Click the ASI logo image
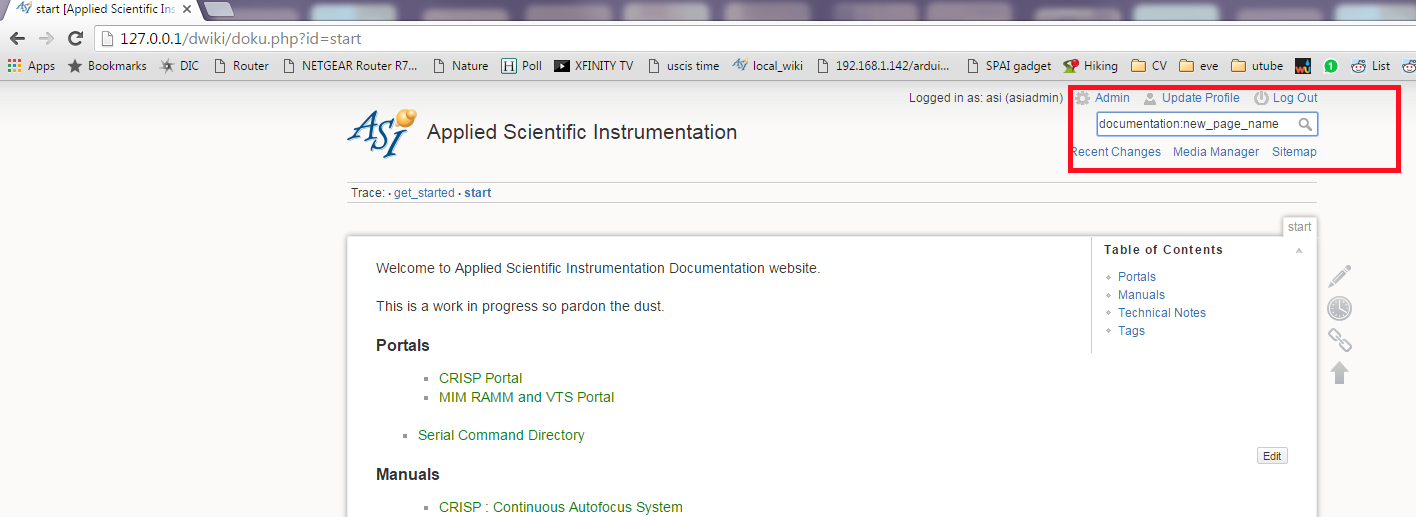The width and height of the screenshot is (1416, 517). [381, 133]
